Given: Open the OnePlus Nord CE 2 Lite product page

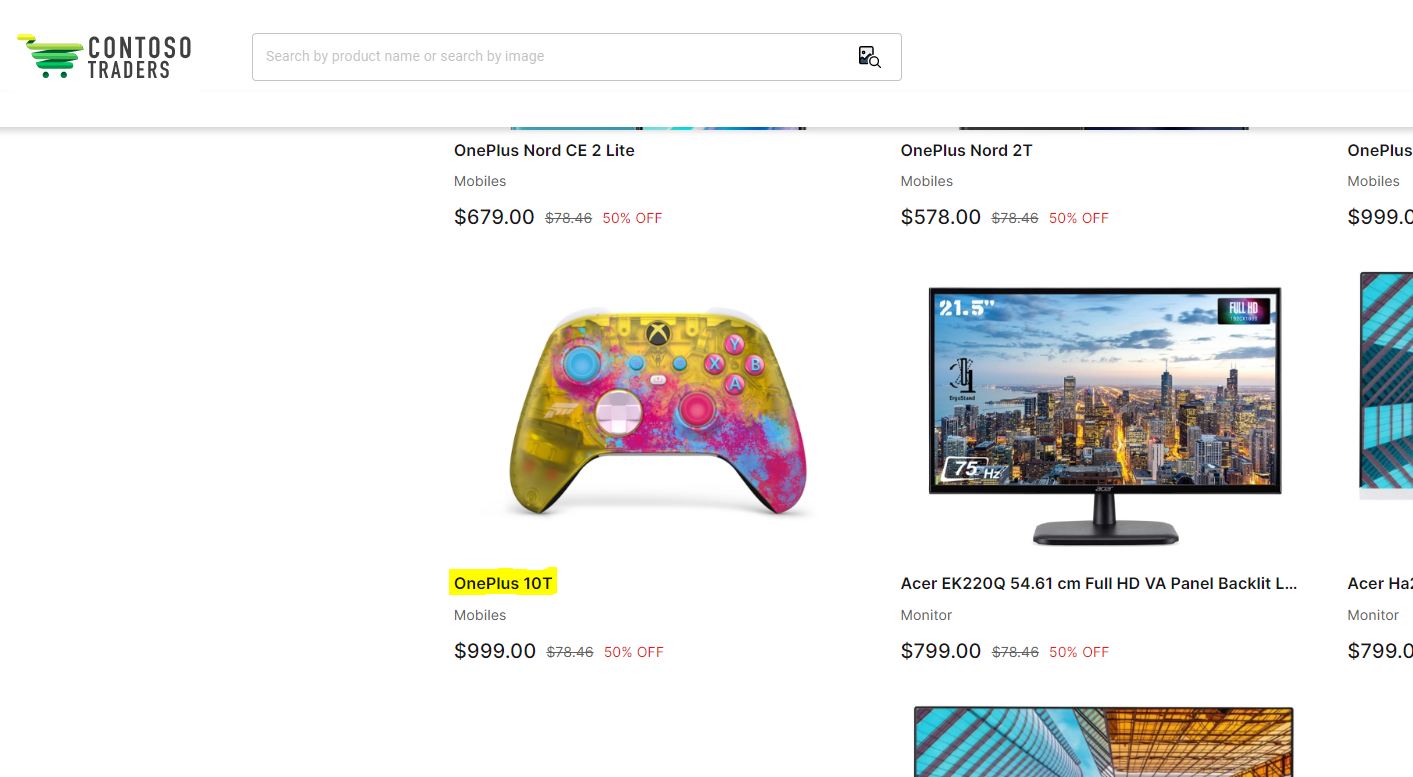Looking at the screenshot, I should tap(544, 150).
